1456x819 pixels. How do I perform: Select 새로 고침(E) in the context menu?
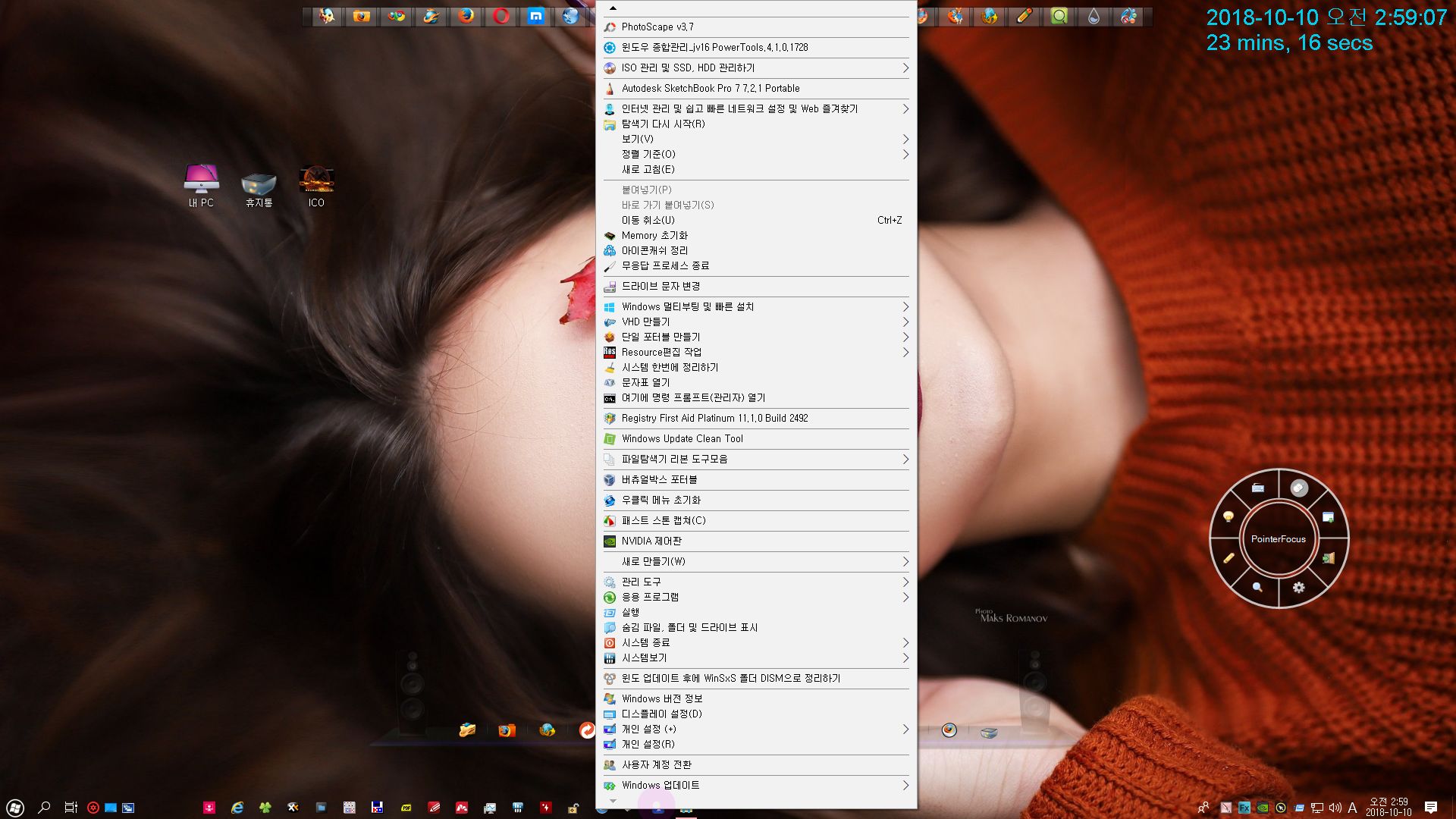pyautogui.click(x=756, y=169)
